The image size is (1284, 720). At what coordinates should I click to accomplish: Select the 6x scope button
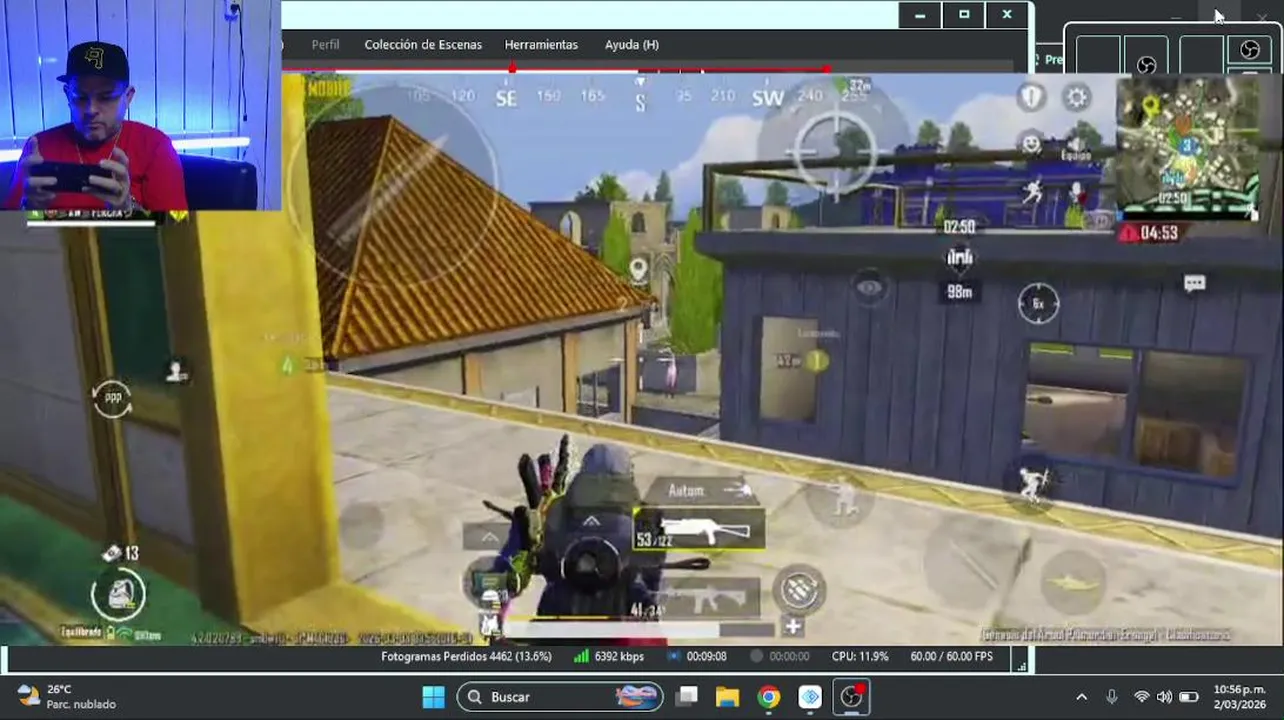[1038, 303]
